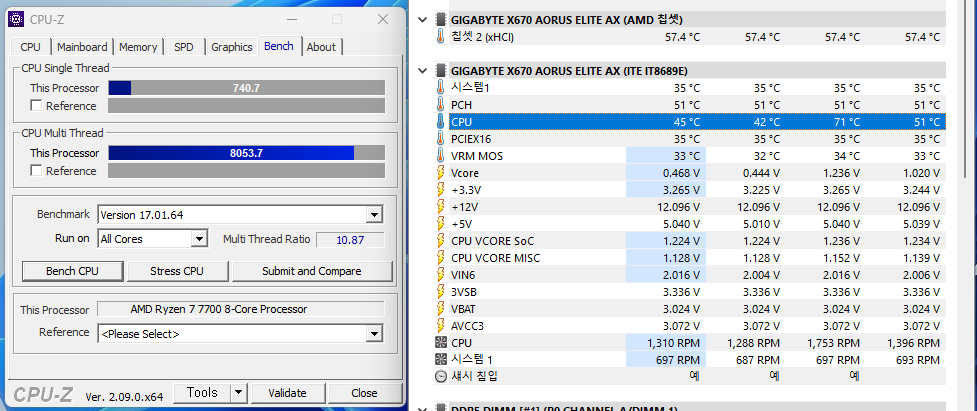The height and width of the screenshot is (411, 977).
Task: Click the Validate button
Action: (287, 393)
